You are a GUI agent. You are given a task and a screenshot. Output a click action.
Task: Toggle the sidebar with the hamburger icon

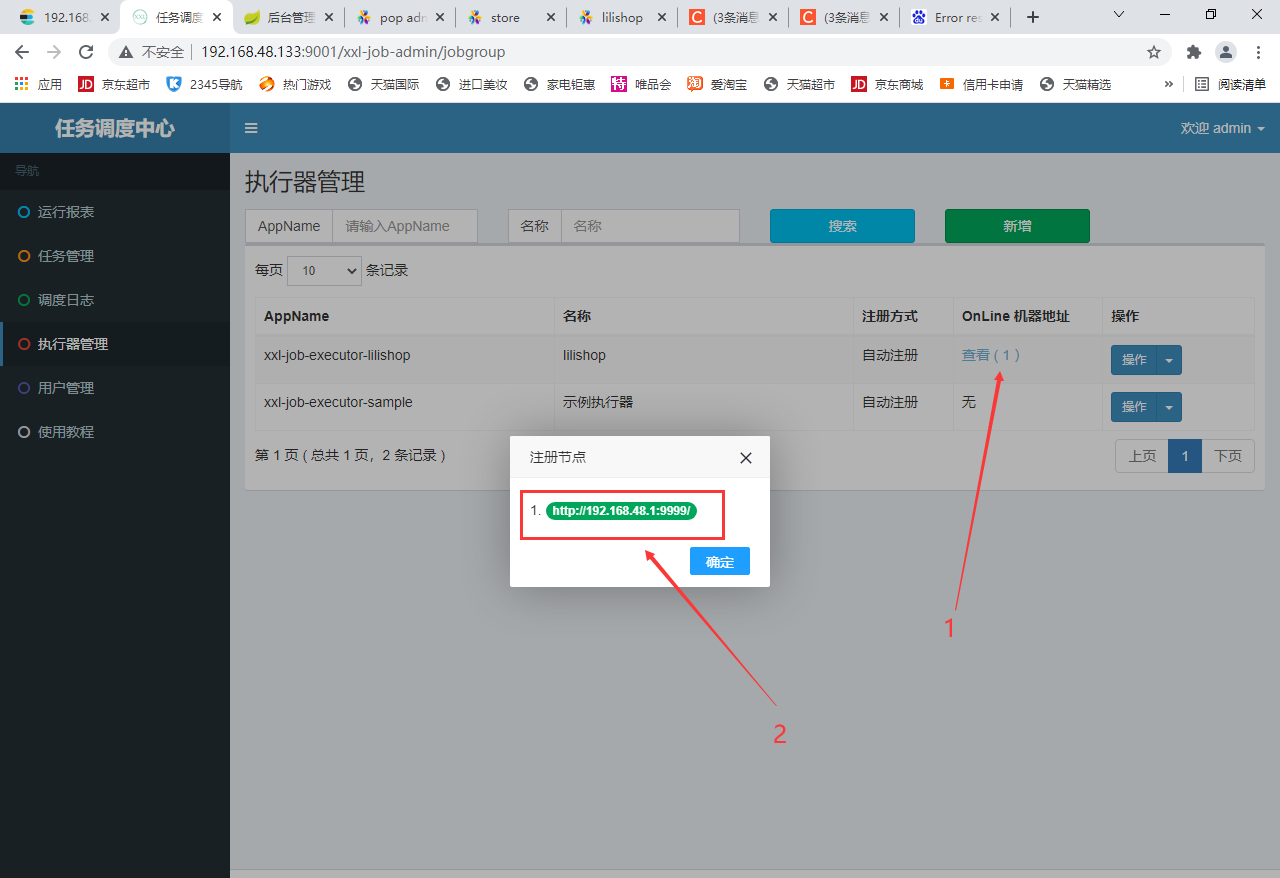tap(251, 128)
